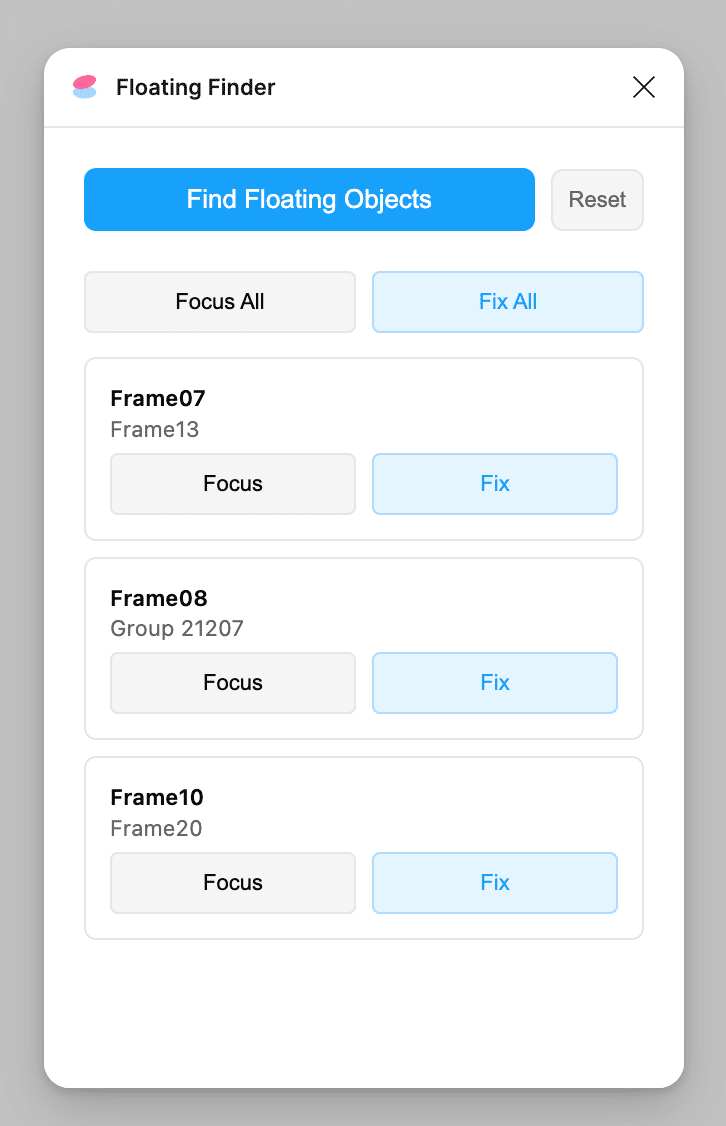726x1126 pixels.
Task: Click the Reset button
Action: click(597, 200)
